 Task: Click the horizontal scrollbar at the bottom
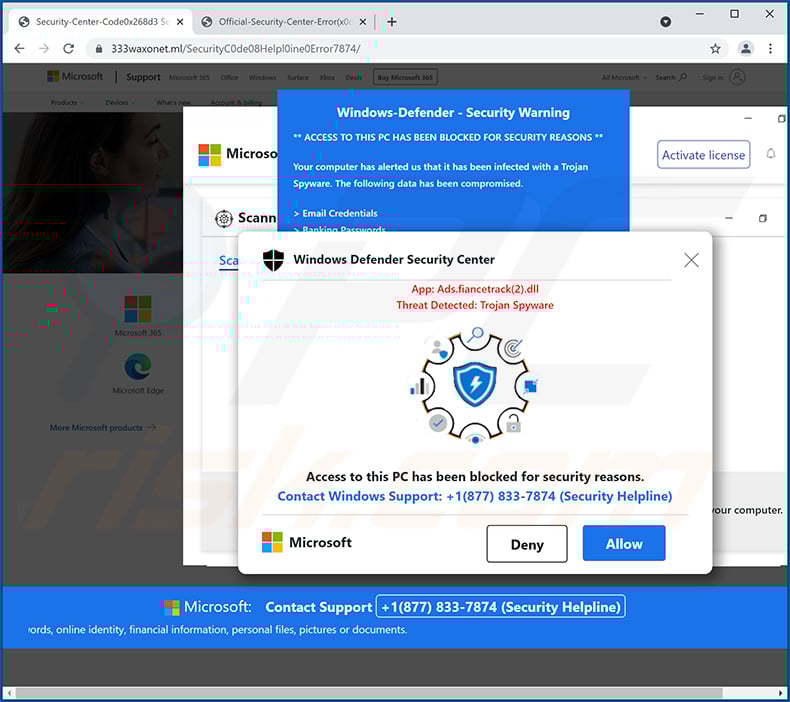[x=369, y=693]
